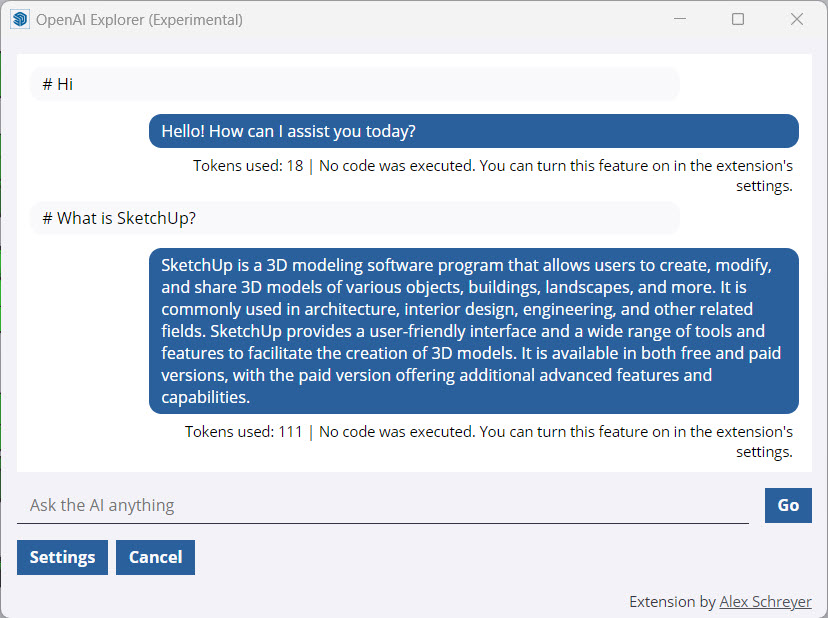Viewport: 828px width, 618px height.
Task: Click the "Extension by" footer label
Action: tap(672, 602)
